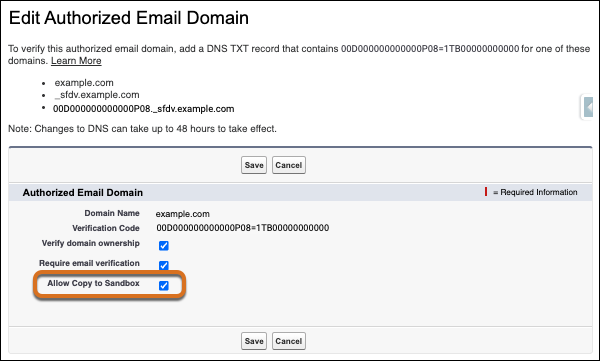
Task: Disable Allow Copy to Sandbox checkbox
Action: 164,286
